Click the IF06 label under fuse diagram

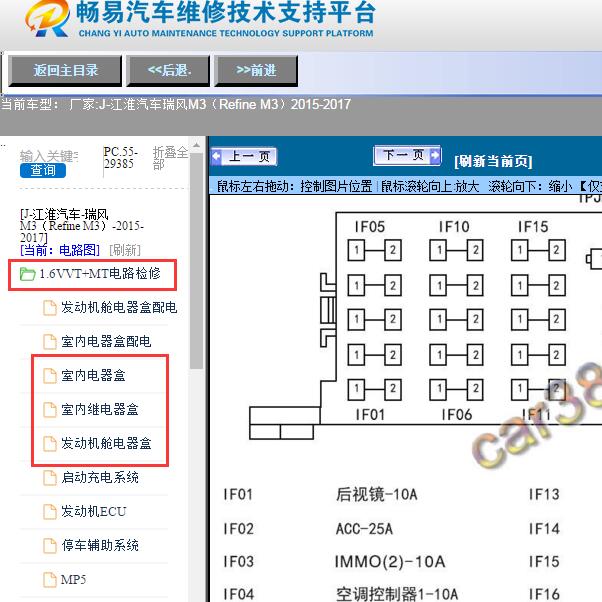pos(456,415)
